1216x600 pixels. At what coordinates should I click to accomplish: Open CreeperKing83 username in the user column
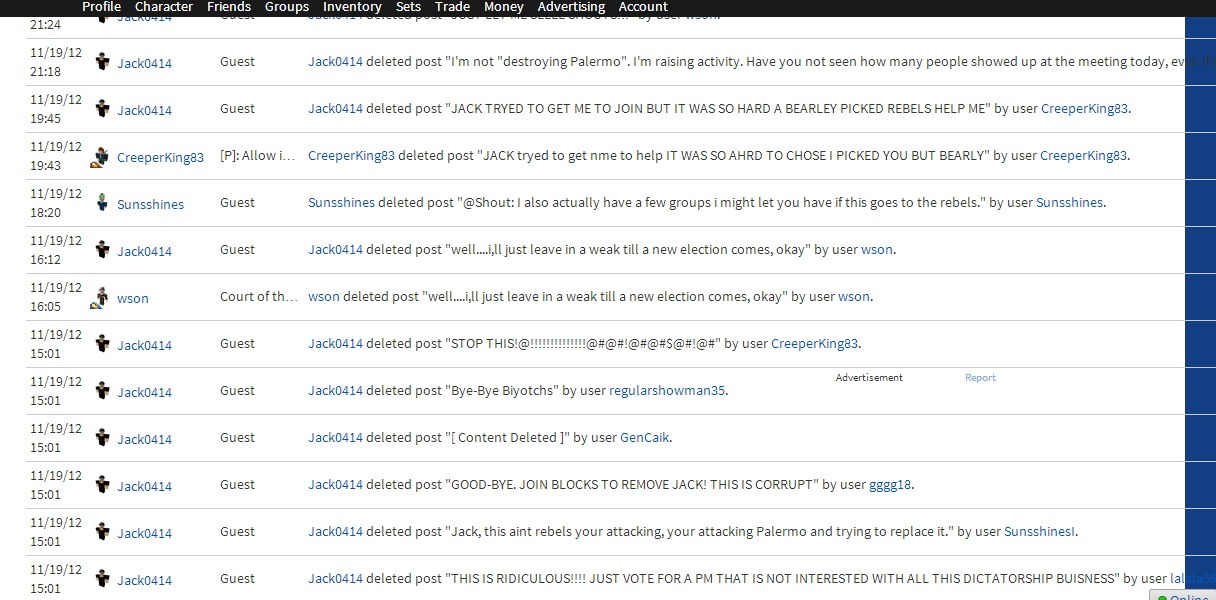click(160, 157)
